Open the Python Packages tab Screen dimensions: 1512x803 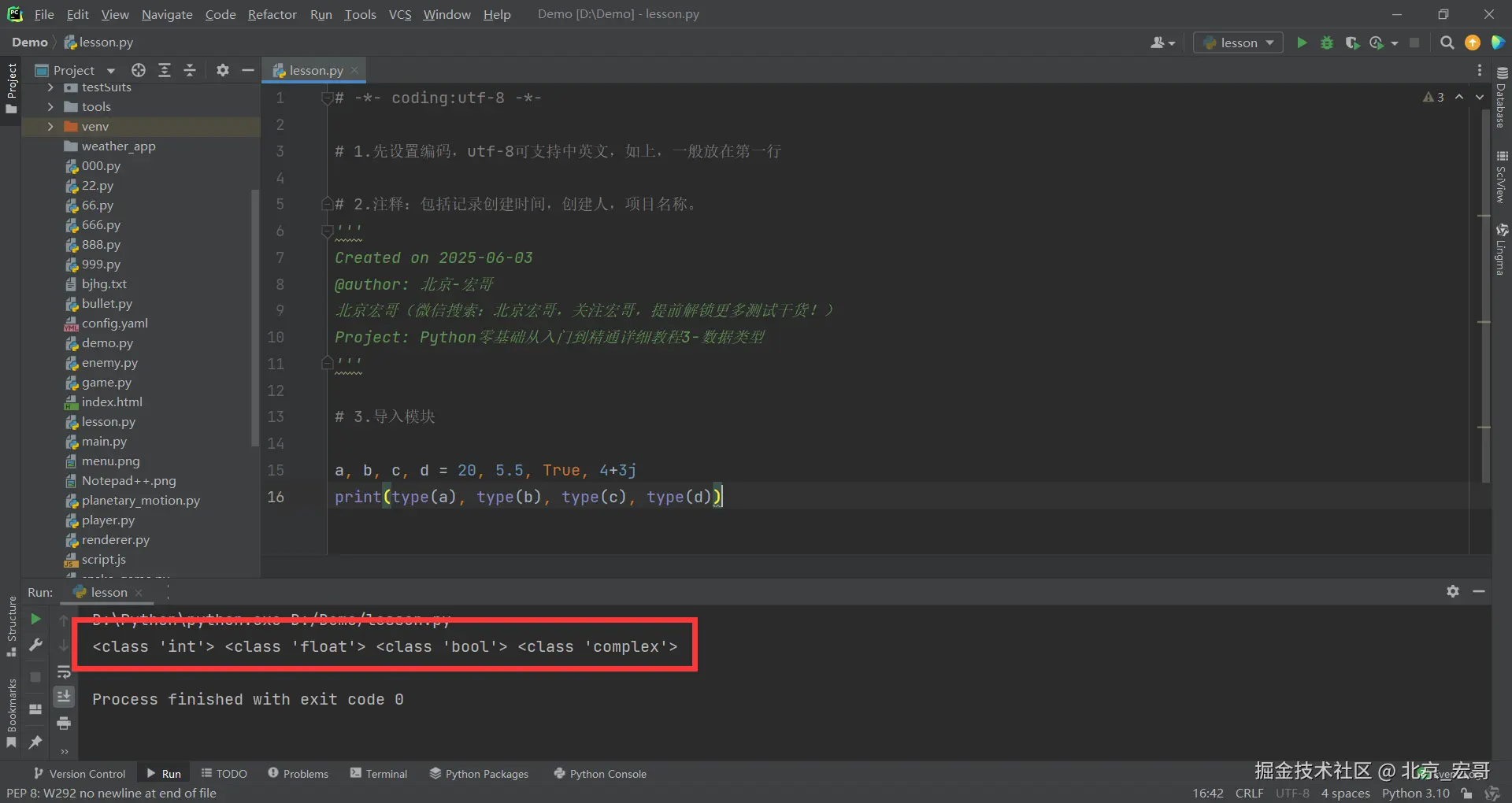[479, 774]
